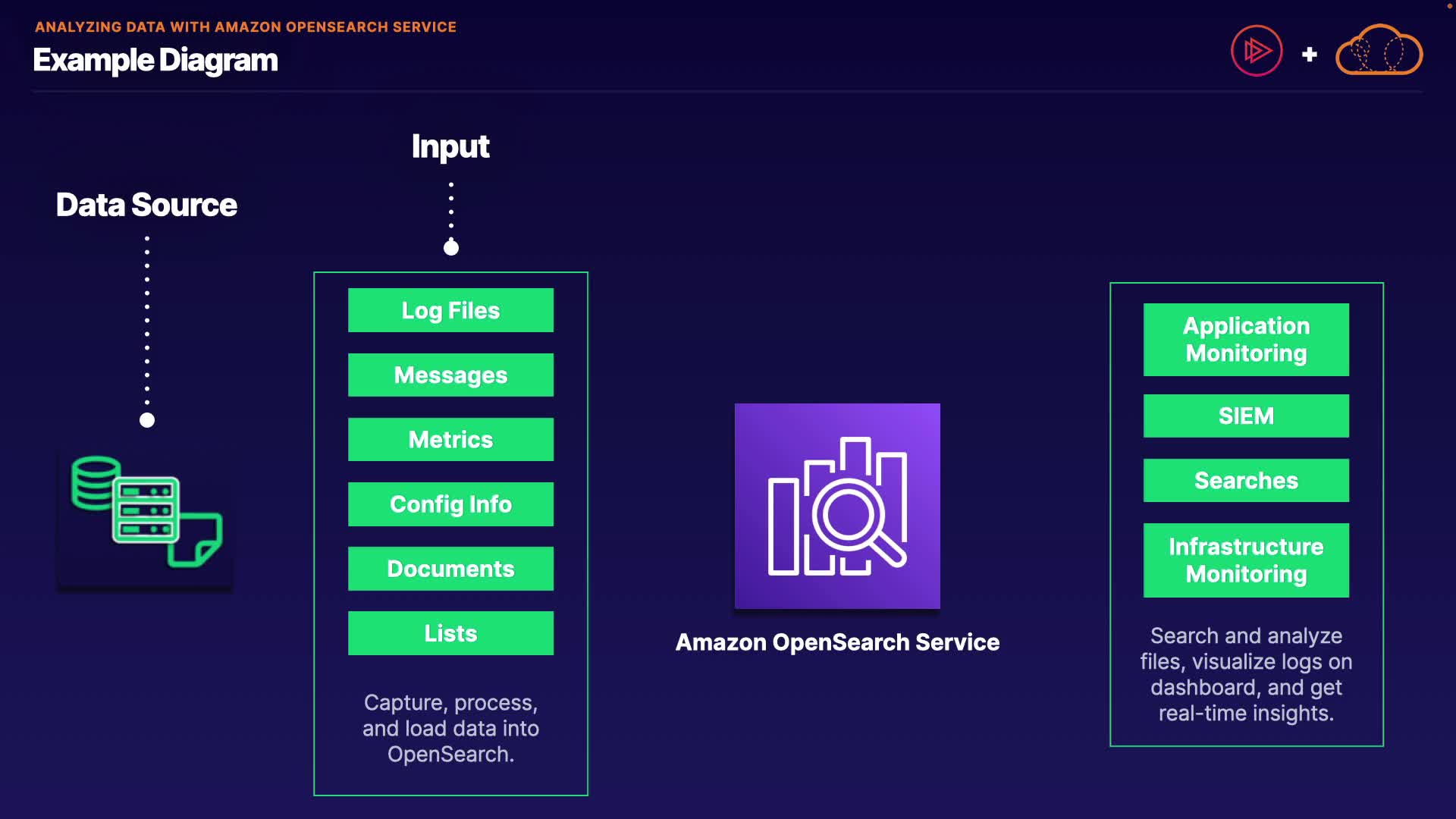Click the Lists green box
Image resolution: width=1456 pixels, height=819 pixels.
450,633
